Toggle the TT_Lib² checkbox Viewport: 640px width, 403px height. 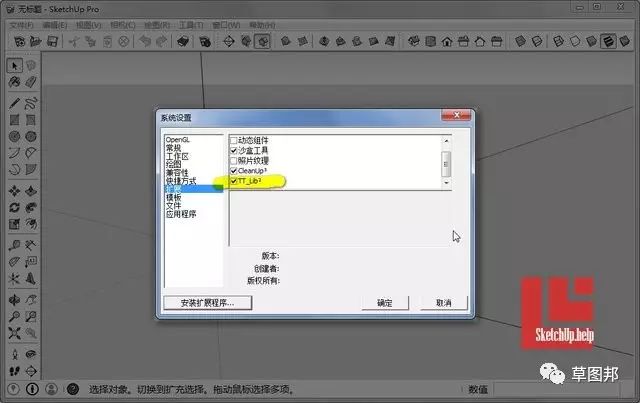(x=233, y=181)
